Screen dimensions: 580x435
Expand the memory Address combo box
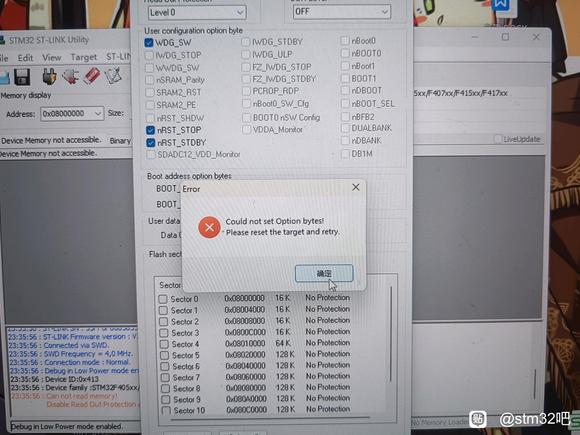click(72, 114)
